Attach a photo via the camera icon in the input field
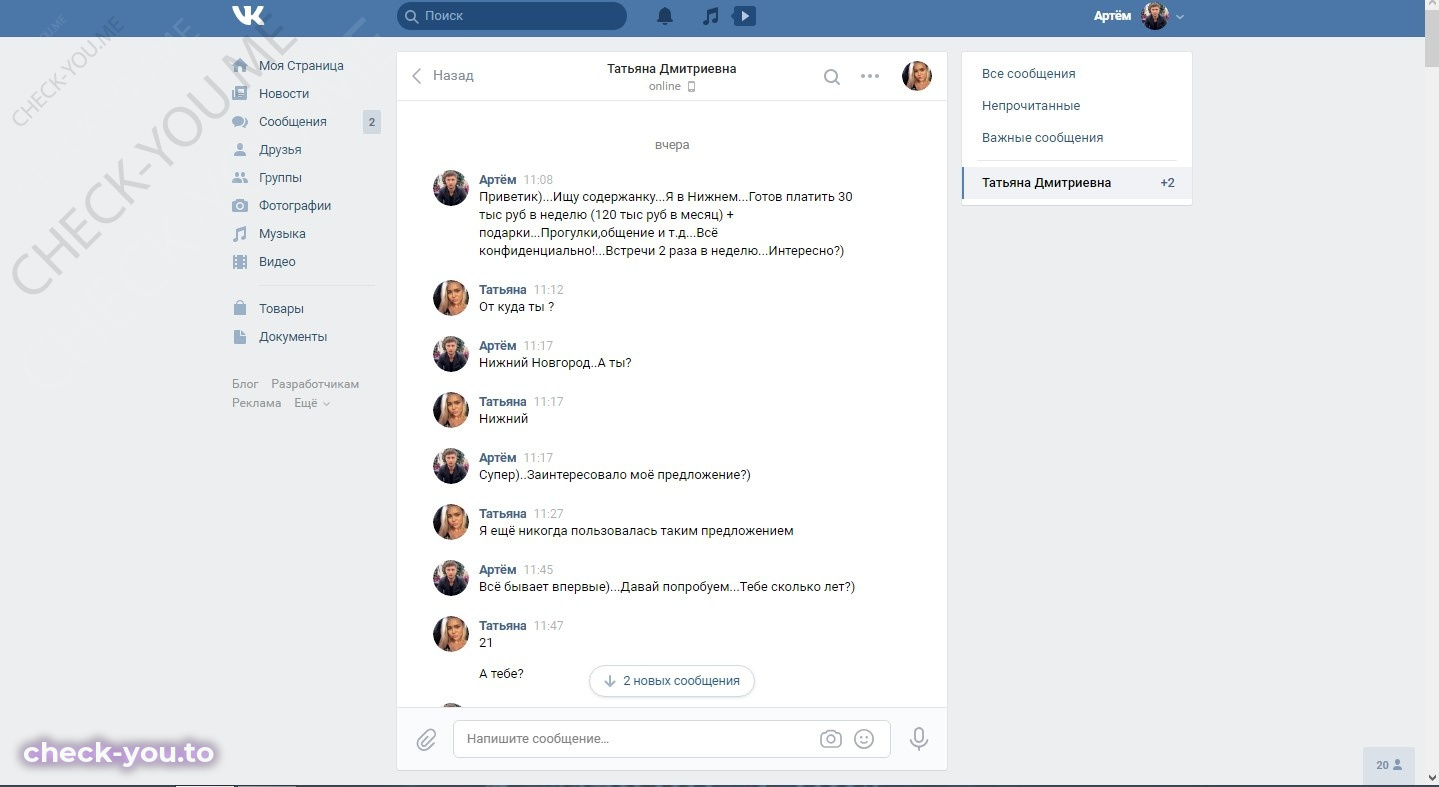The width and height of the screenshot is (1439, 787). 831,739
